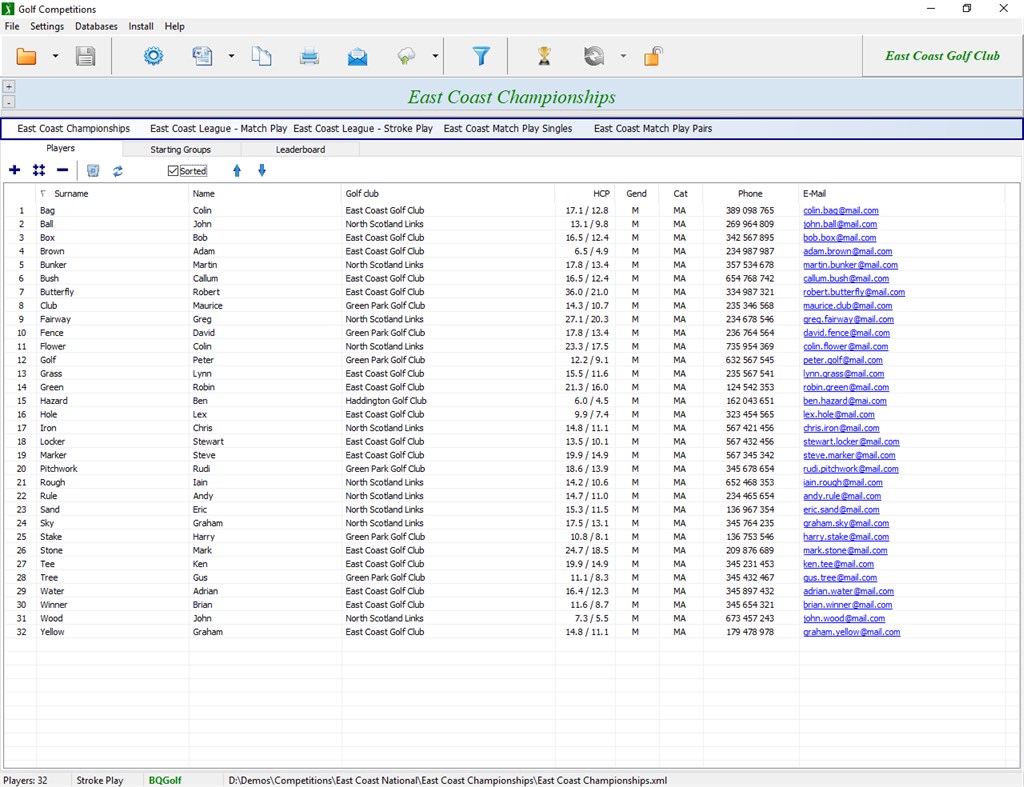Move player down with the blue down arrow
Viewport: 1024px width, 787px height.
click(x=262, y=171)
